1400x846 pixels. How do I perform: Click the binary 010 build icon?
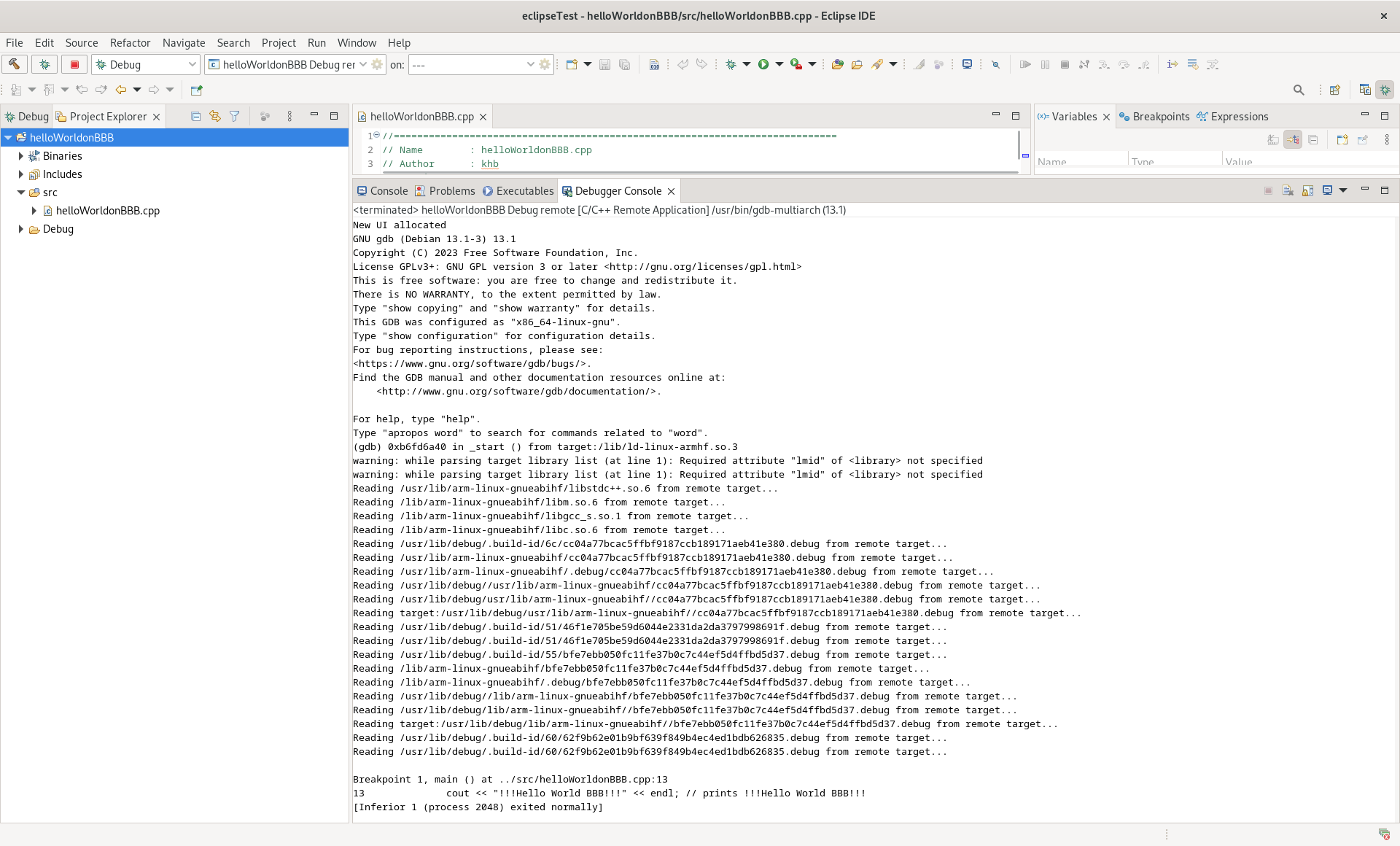654,64
